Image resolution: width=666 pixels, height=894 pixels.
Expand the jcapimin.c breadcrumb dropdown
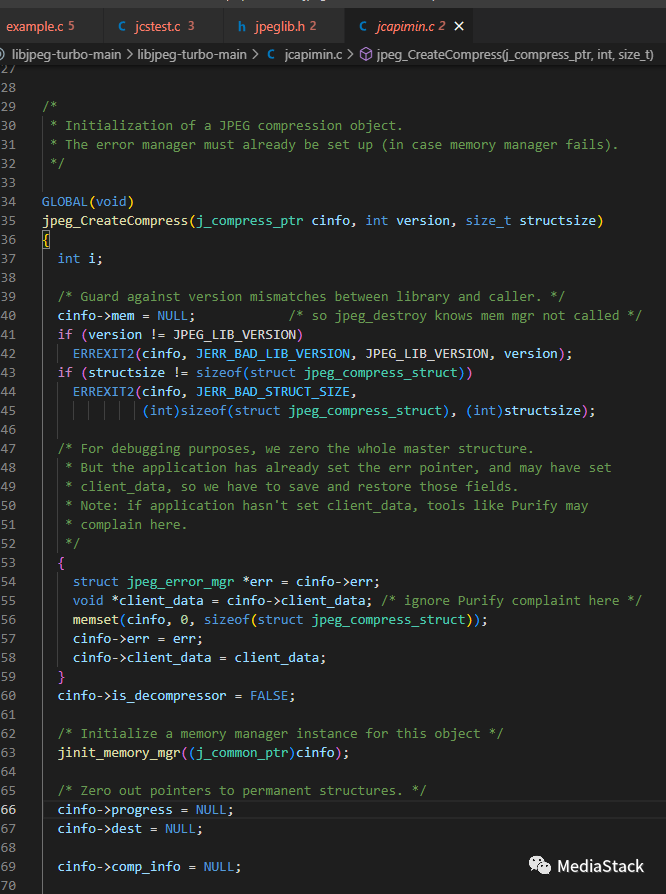click(x=315, y=53)
